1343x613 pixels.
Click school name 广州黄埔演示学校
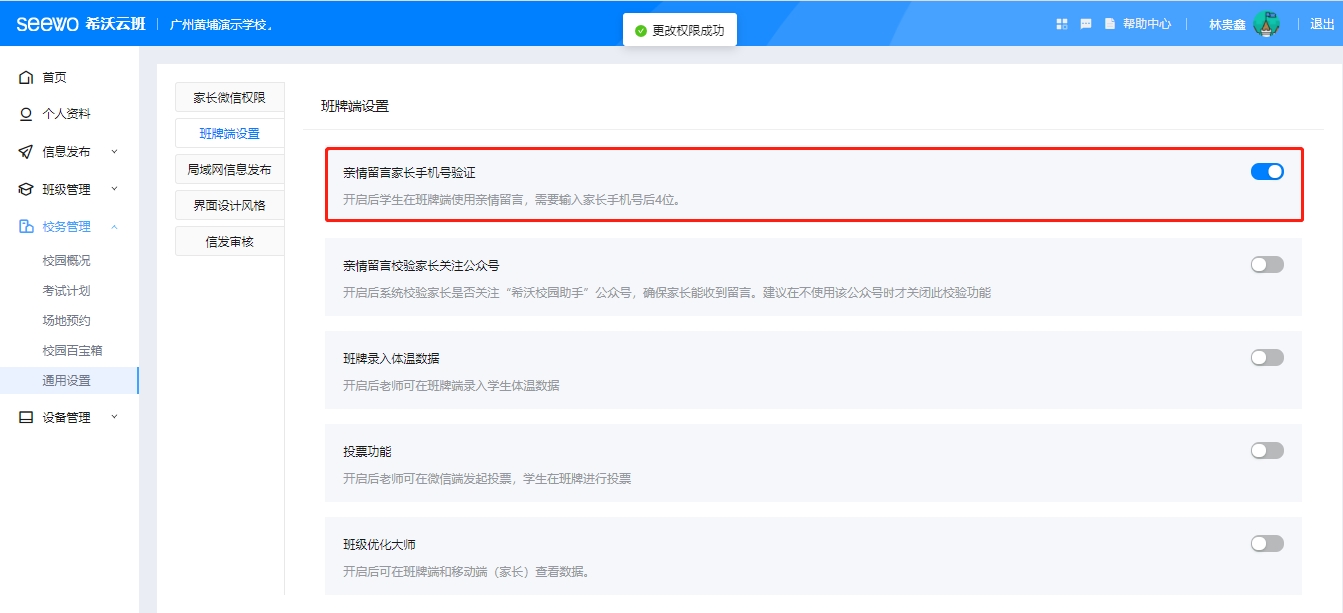219,25
